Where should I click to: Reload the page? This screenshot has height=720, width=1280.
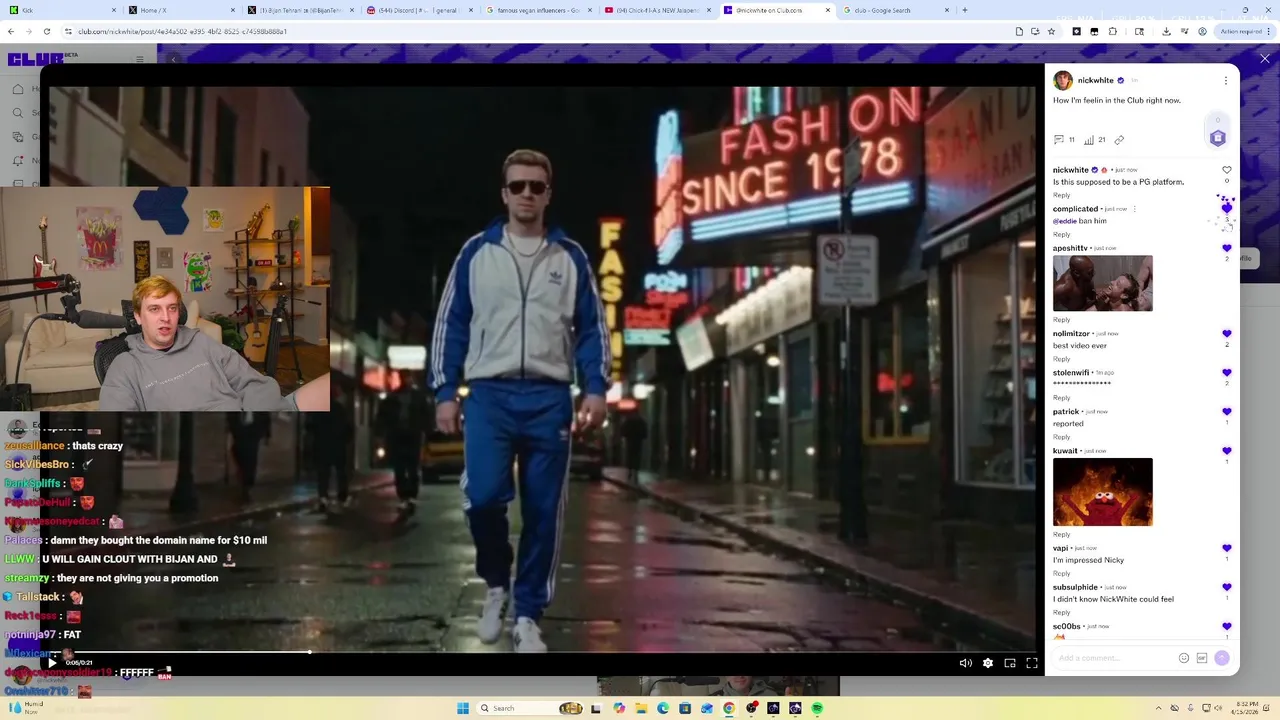46,31
